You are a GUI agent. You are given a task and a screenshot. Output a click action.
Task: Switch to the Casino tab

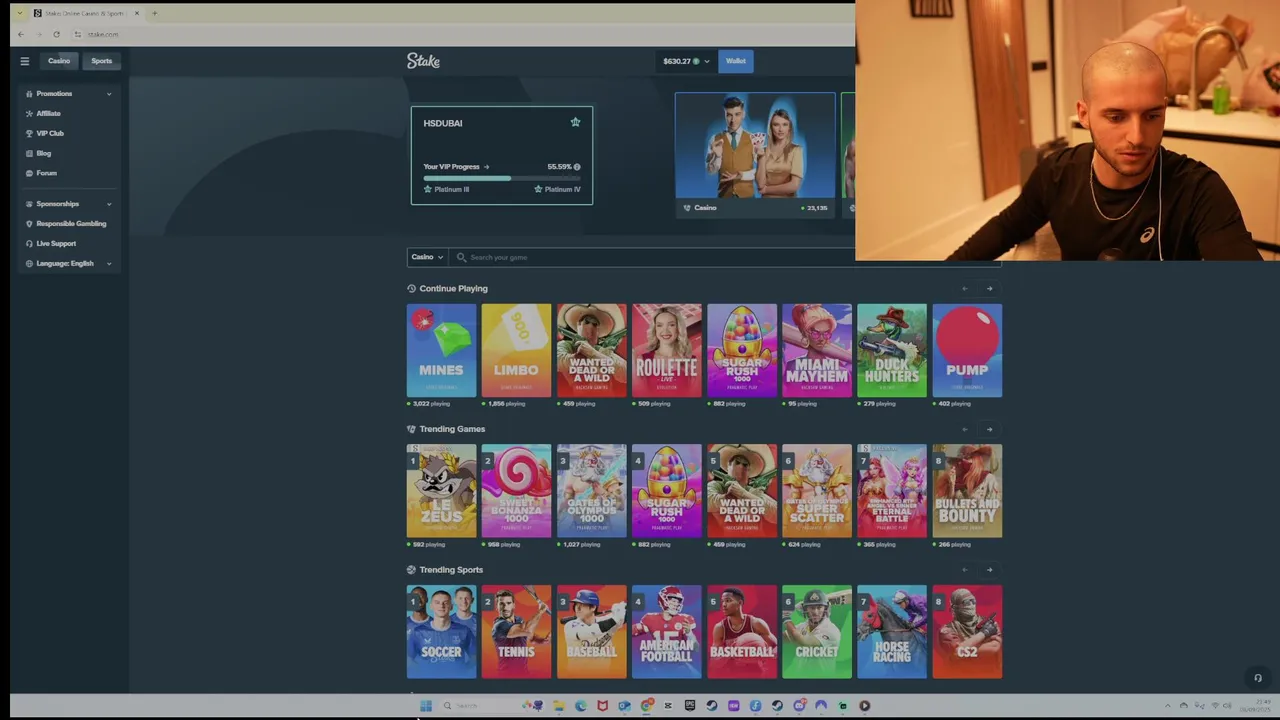[59, 61]
